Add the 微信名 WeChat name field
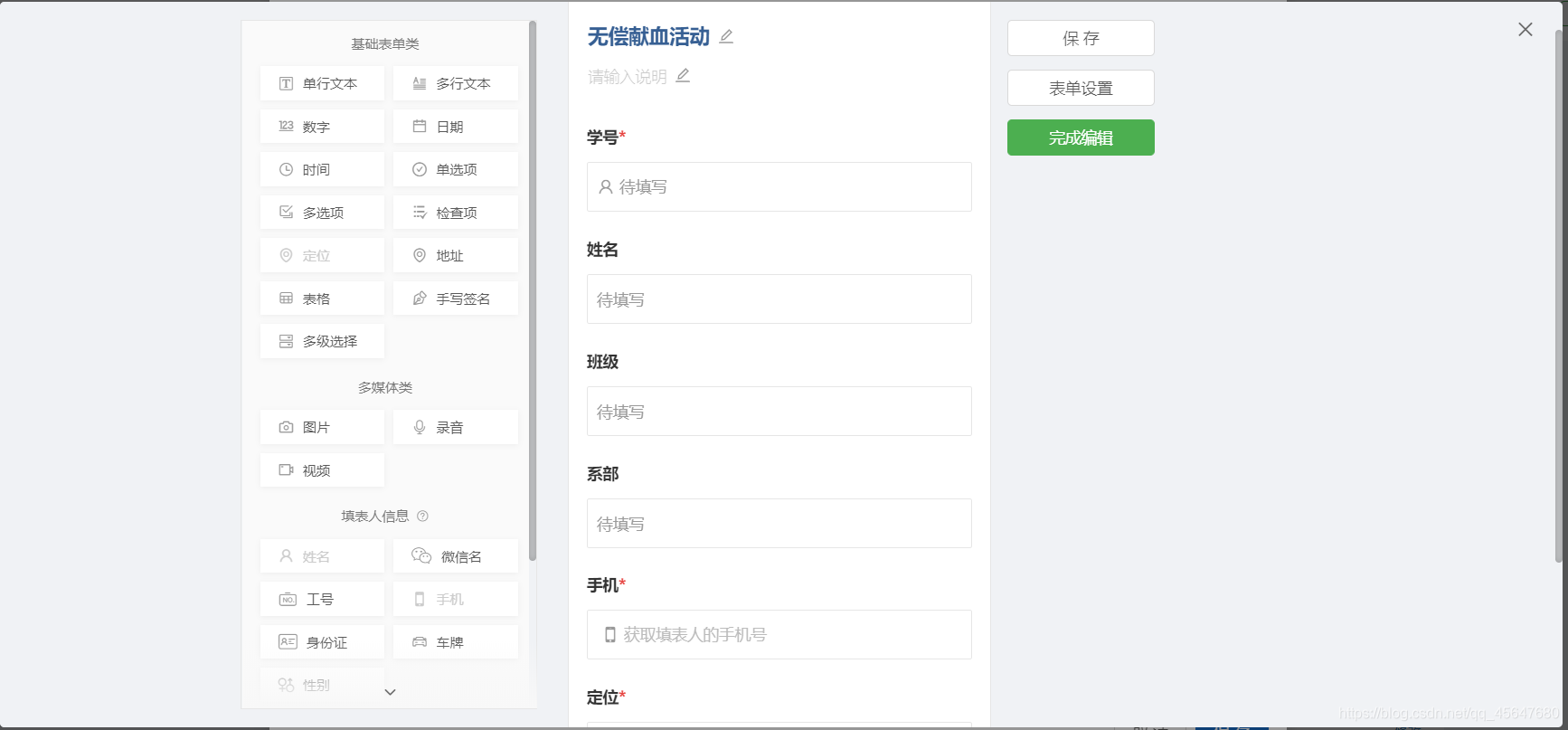 coord(456,556)
